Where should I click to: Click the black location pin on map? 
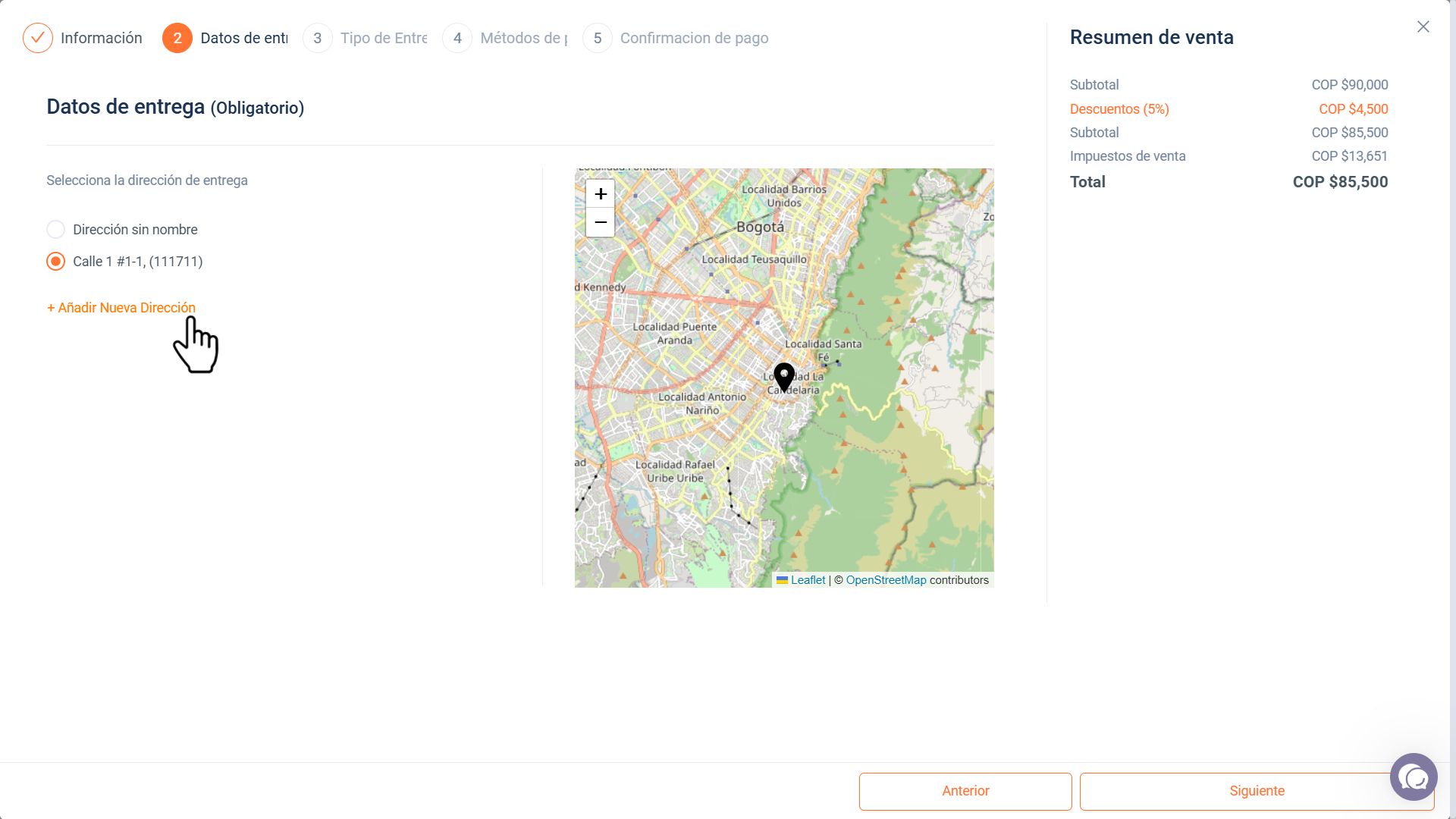point(784,377)
